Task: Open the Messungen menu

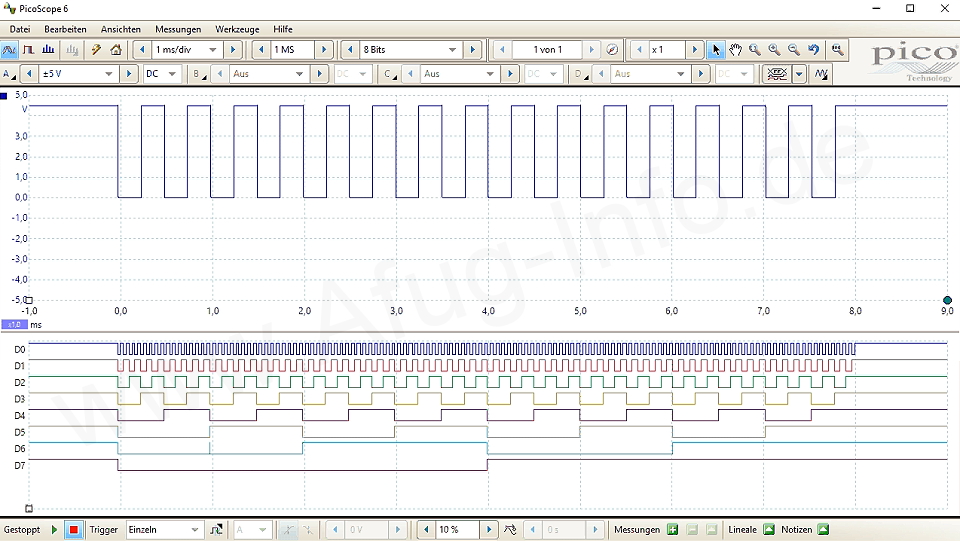Action: 178,29
